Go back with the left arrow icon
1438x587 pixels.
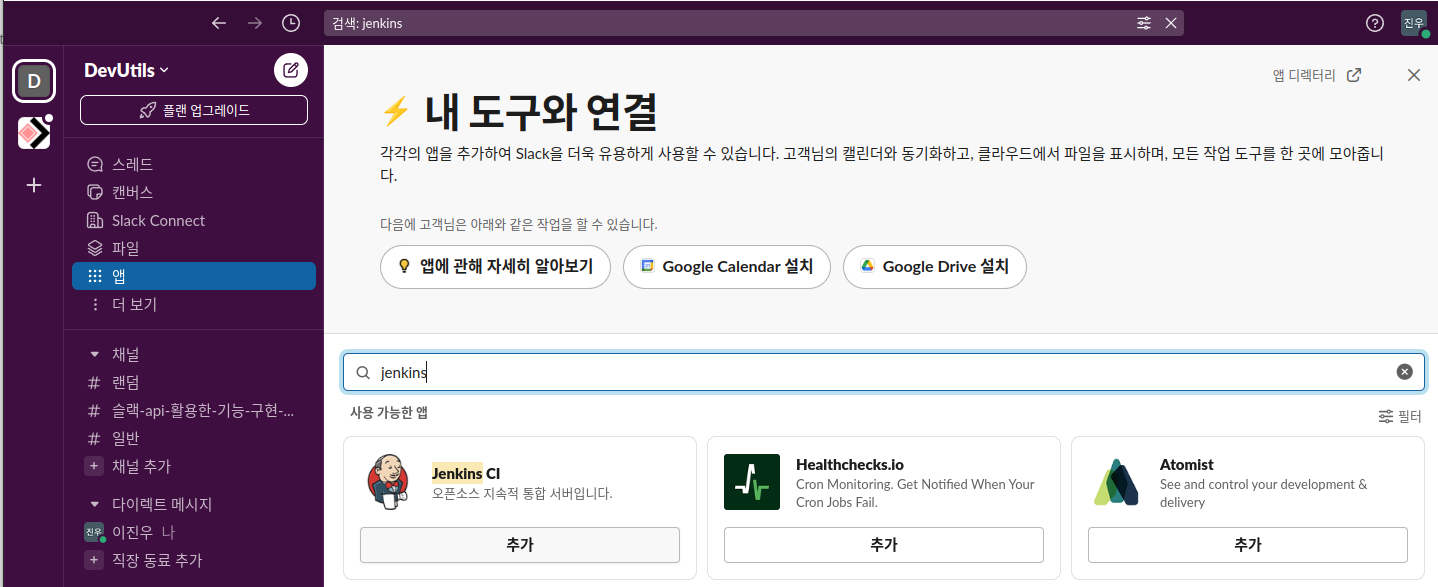coord(219,23)
